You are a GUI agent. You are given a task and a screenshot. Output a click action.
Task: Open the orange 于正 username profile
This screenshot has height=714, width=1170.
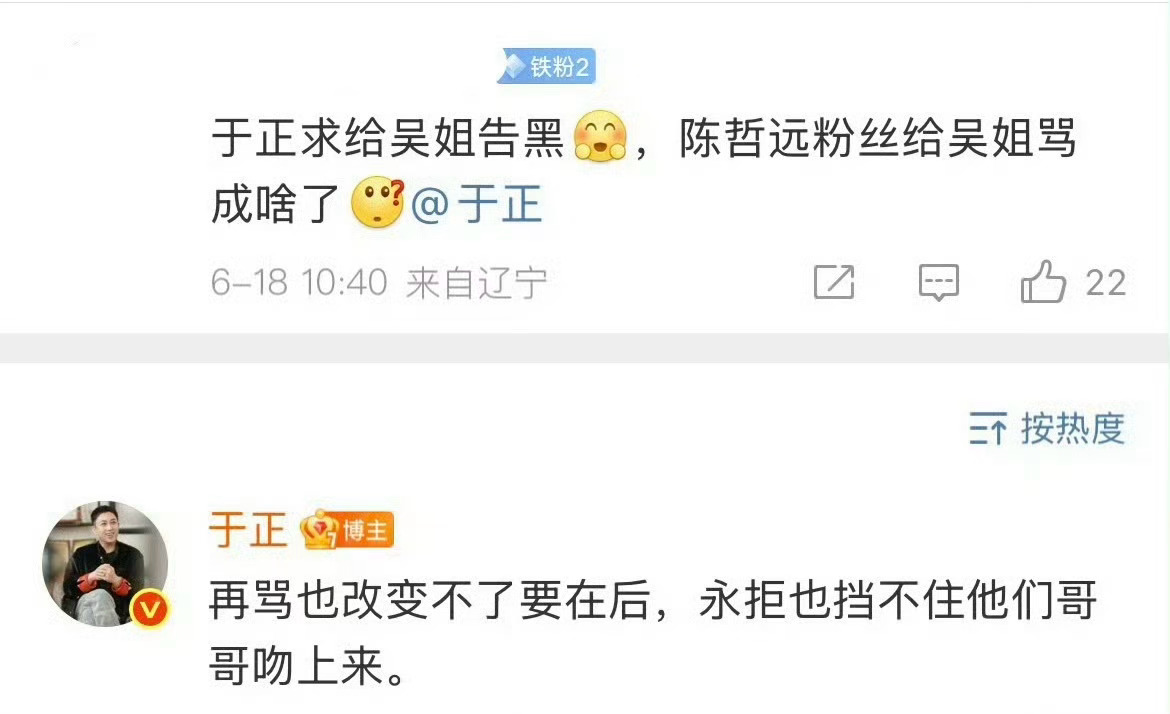[x=248, y=530]
